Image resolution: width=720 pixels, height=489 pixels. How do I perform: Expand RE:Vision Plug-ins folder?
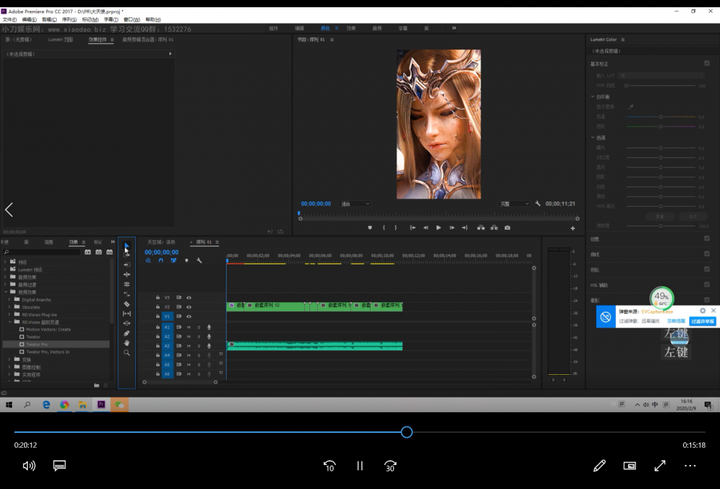[x=10, y=315]
